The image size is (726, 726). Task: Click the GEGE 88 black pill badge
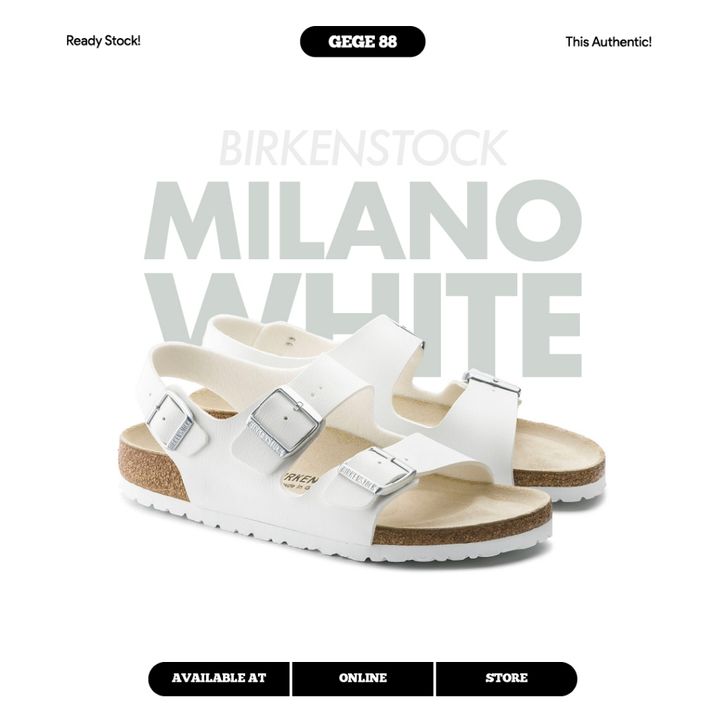[x=363, y=42]
